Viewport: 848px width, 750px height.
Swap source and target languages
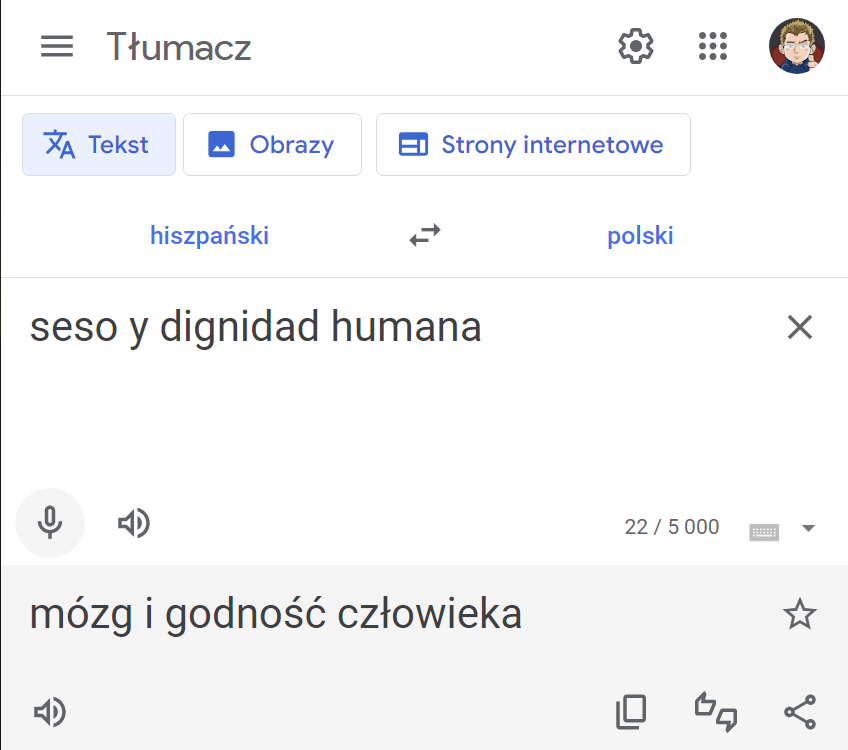[425, 236]
